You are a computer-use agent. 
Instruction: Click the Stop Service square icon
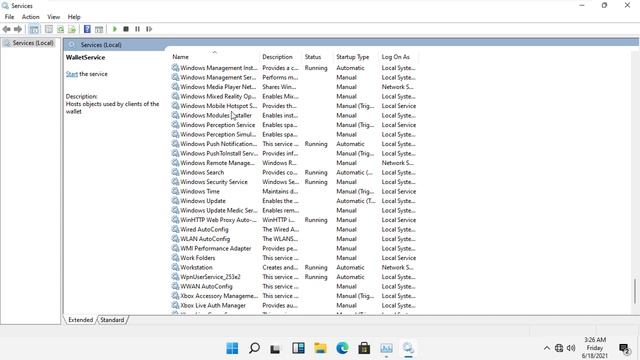[x=126, y=29]
